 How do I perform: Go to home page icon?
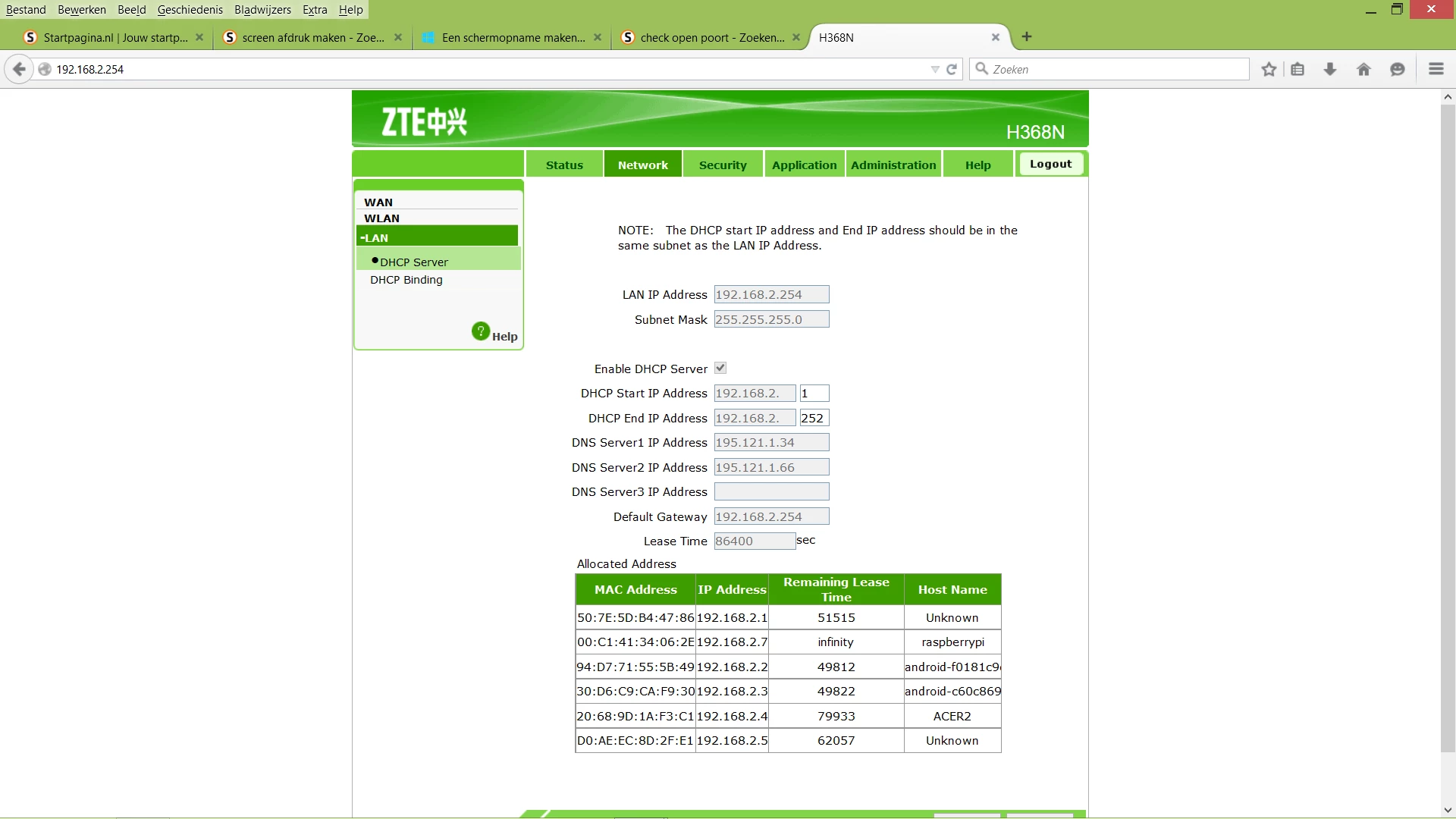[x=1363, y=69]
